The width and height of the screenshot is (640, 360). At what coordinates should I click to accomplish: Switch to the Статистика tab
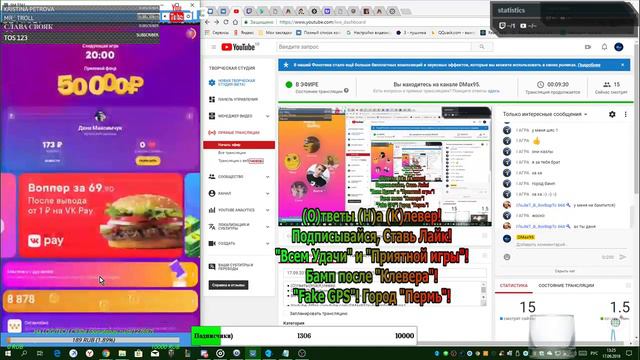[x=513, y=286]
